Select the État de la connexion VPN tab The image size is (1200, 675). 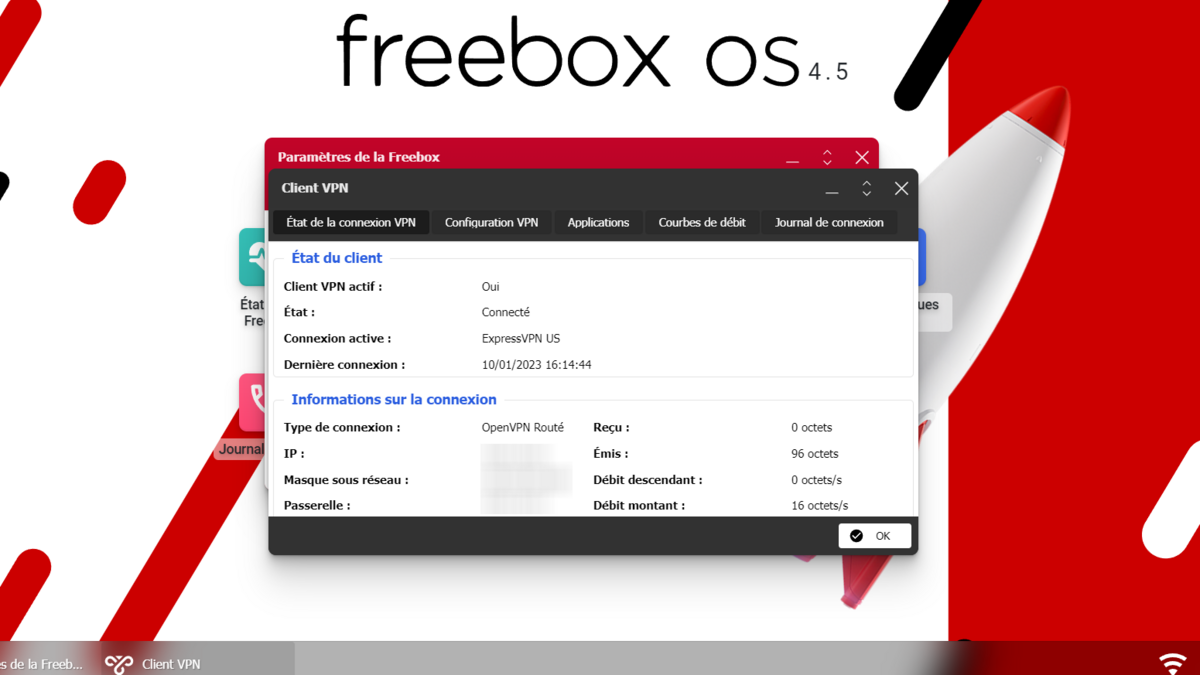click(x=351, y=222)
